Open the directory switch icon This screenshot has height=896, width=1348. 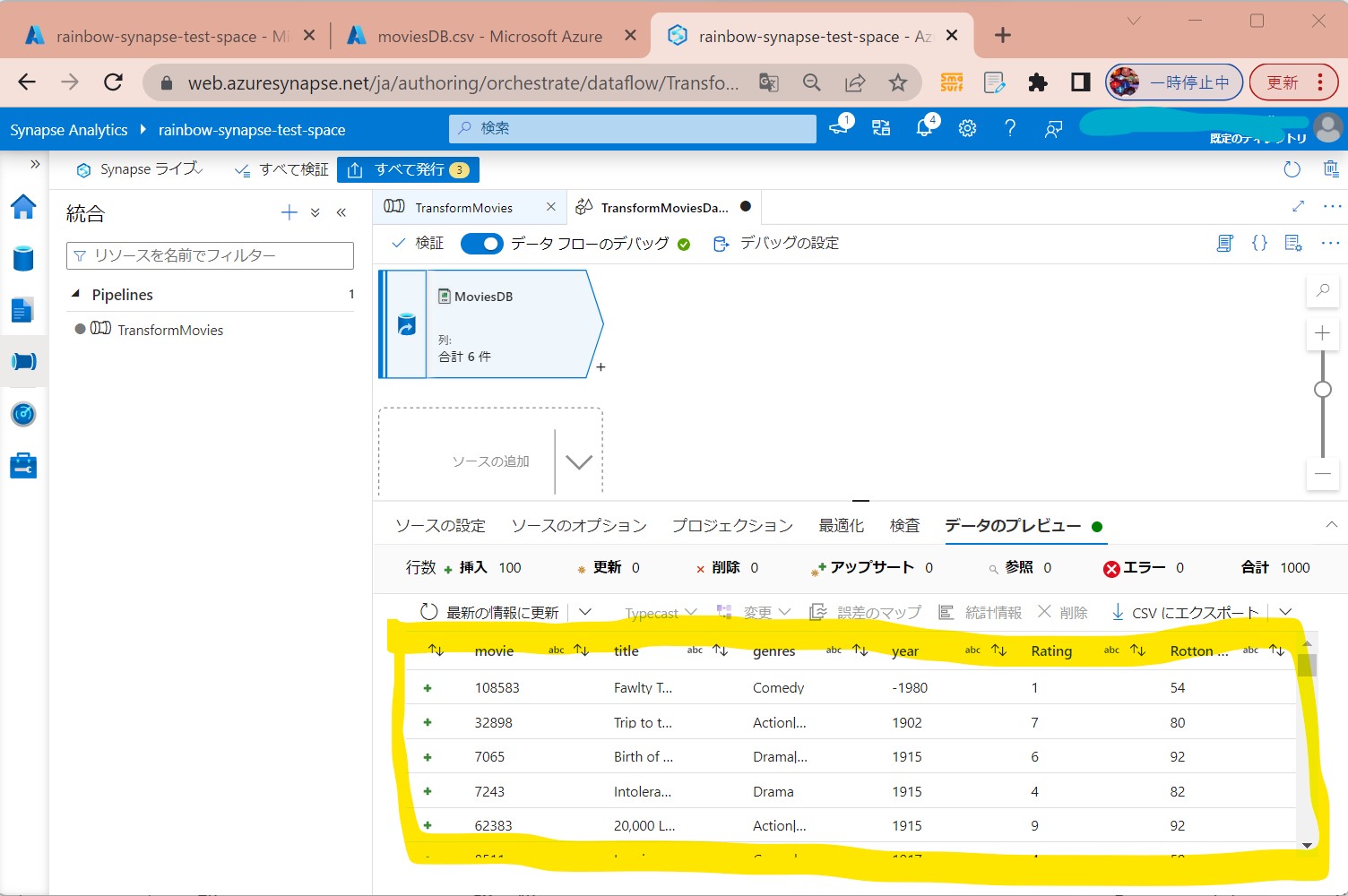(882, 128)
